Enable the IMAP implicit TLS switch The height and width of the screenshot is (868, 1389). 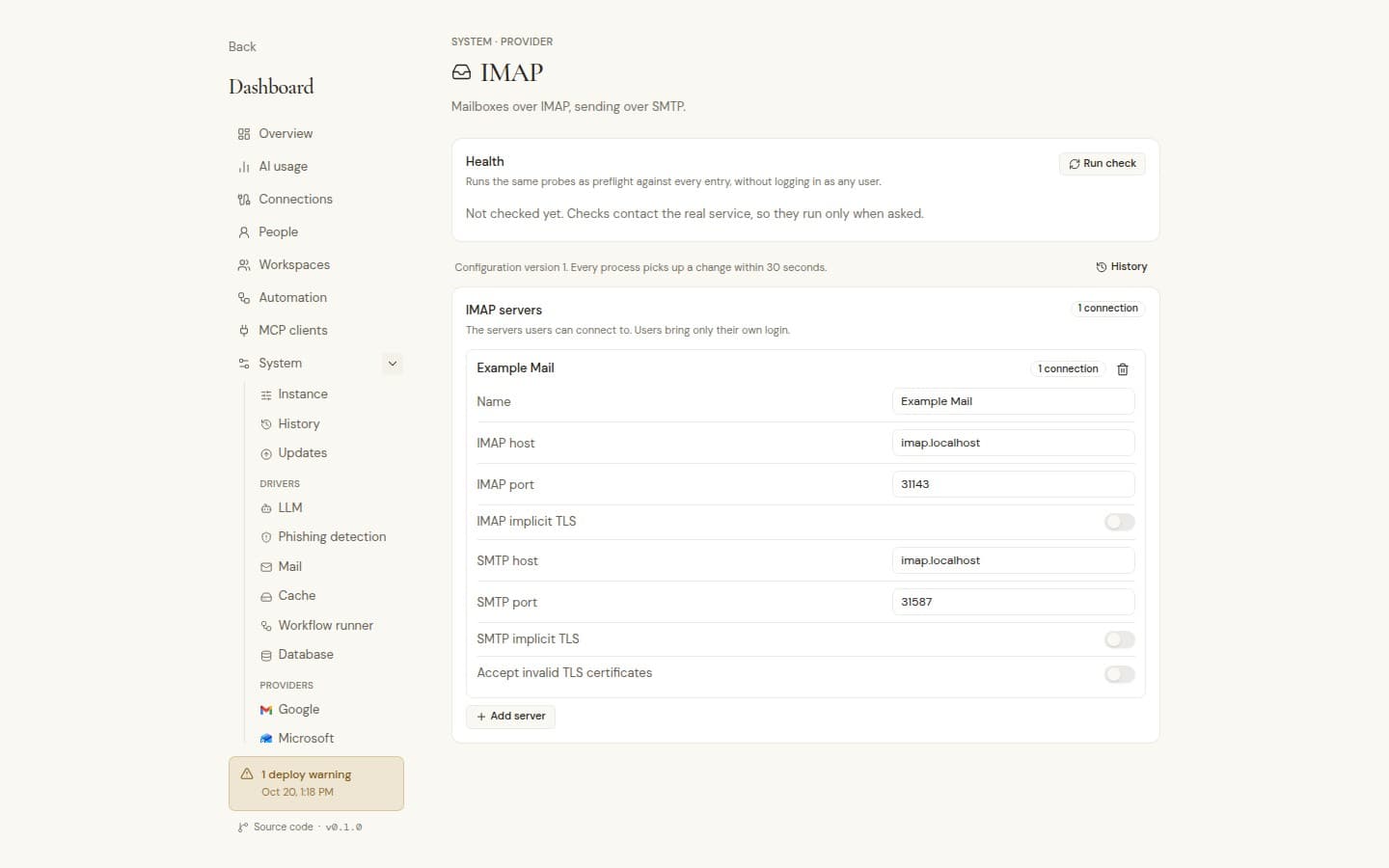1120,522
